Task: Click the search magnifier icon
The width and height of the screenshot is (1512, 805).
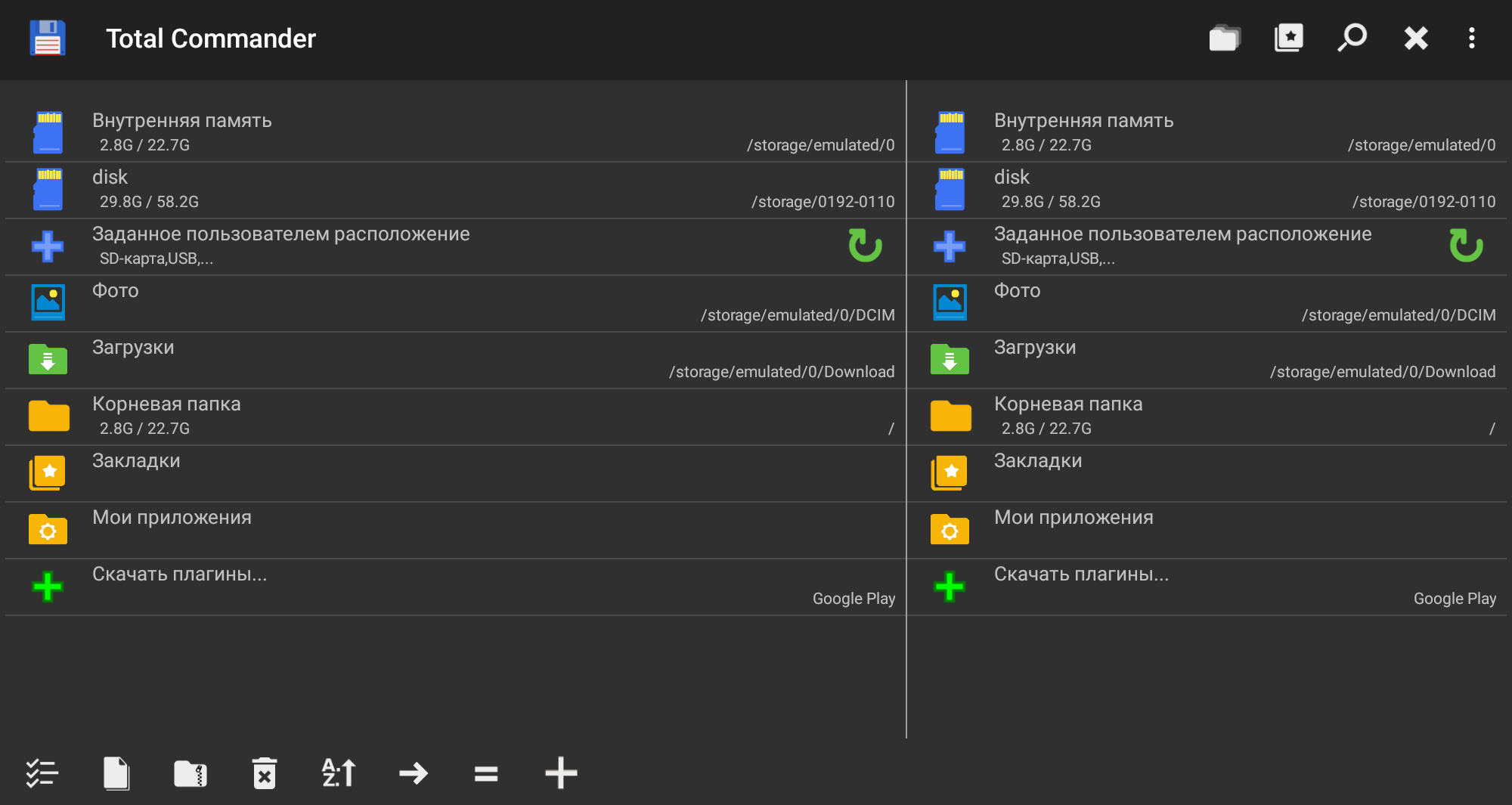Action: coord(1352,38)
